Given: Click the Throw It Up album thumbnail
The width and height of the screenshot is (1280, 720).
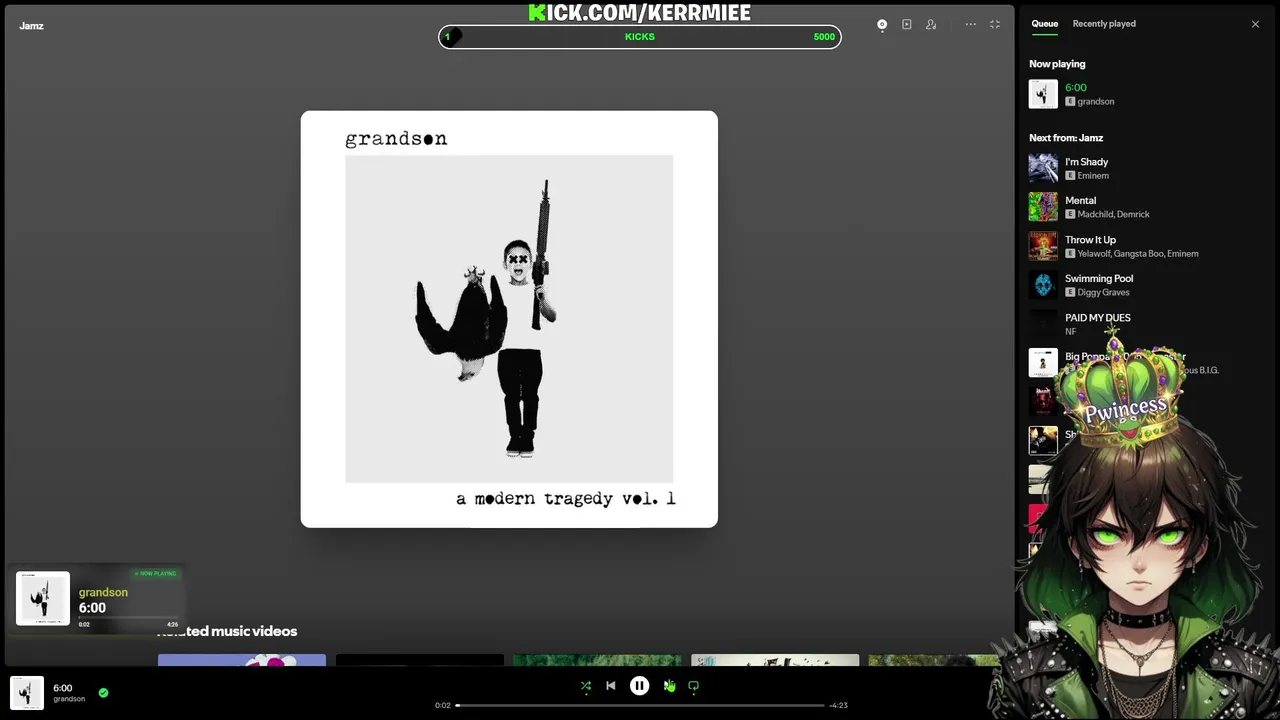Looking at the screenshot, I should (x=1043, y=246).
